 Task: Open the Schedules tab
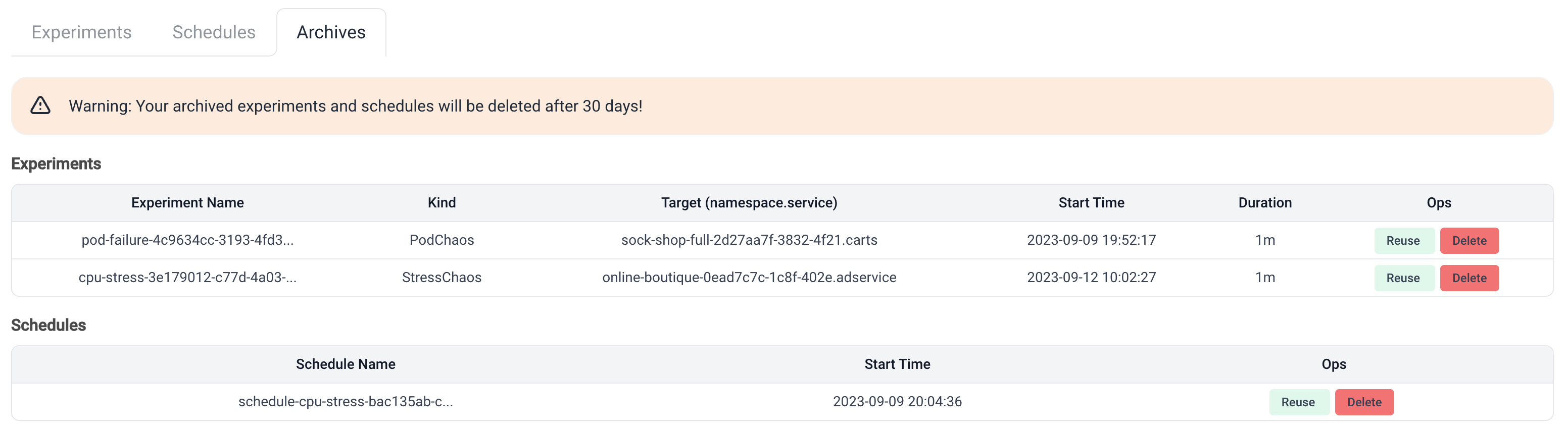tap(214, 32)
